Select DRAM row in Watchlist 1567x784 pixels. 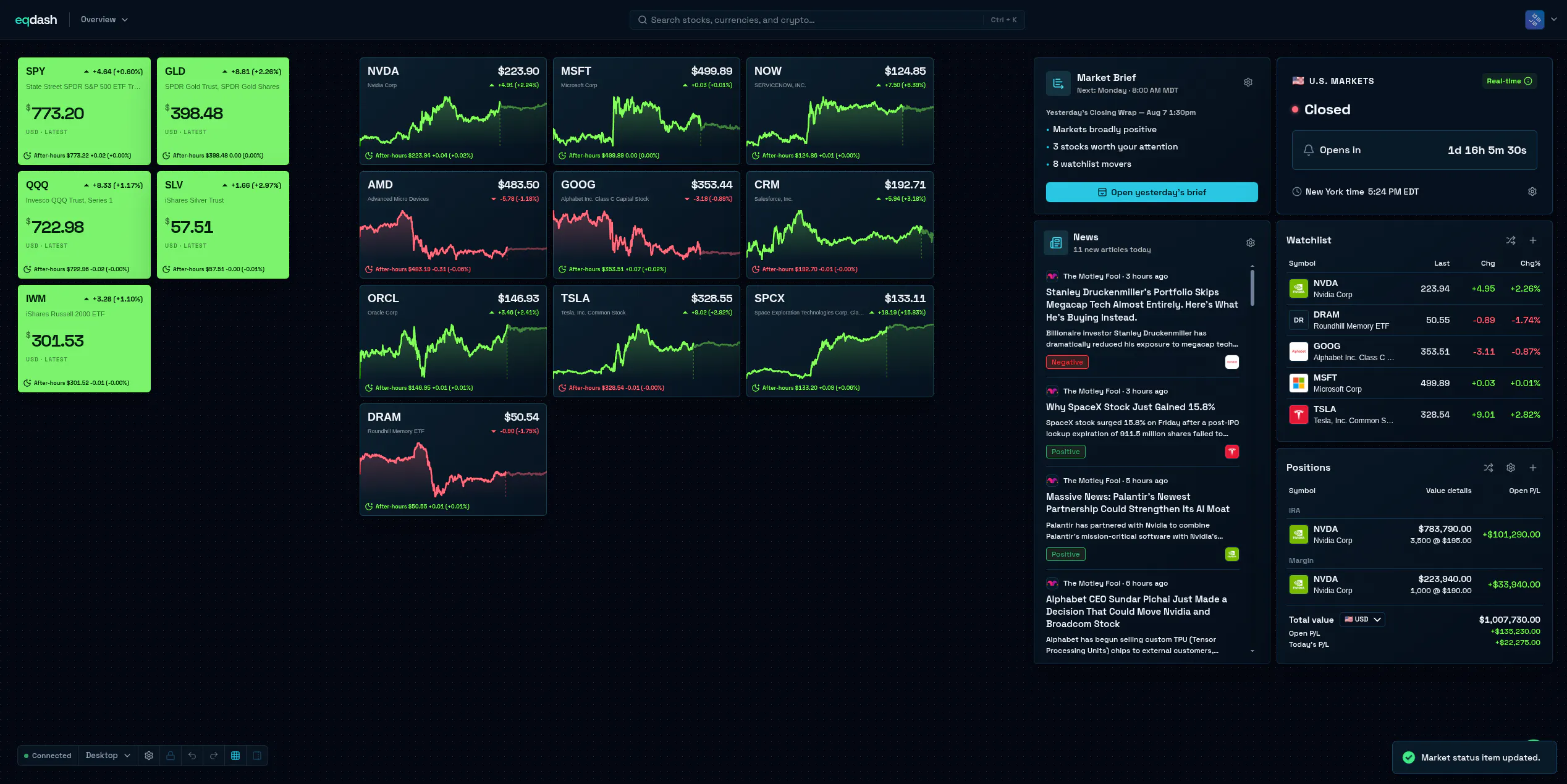coord(1414,320)
